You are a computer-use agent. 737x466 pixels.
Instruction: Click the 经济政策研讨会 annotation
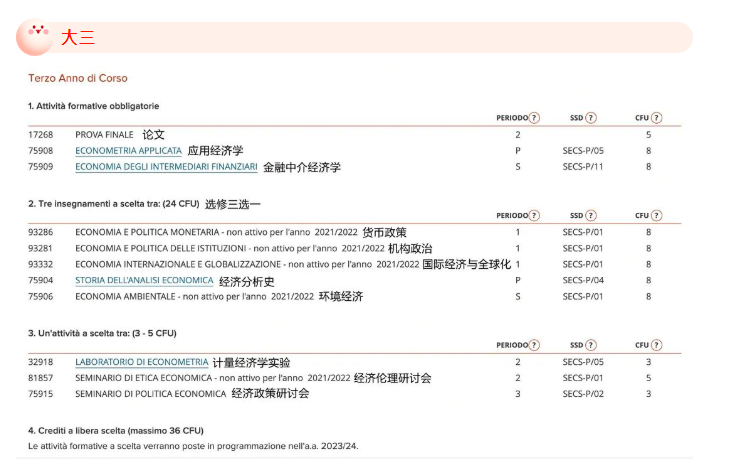(x=270, y=394)
